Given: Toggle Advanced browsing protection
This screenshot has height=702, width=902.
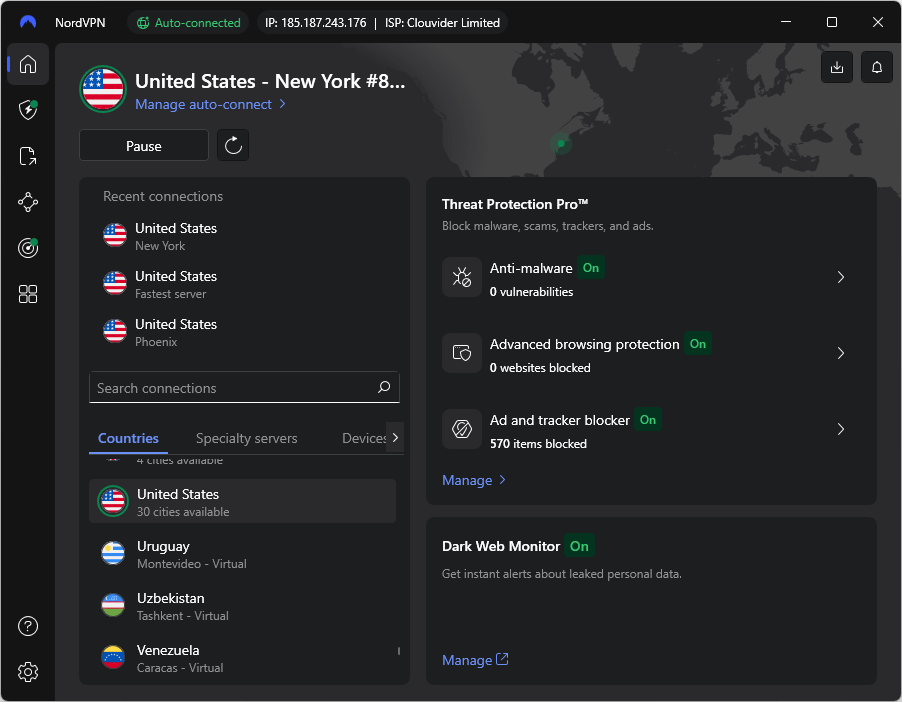Looking at the screenshot, I should pyautogui.click(x=697, y=344).
